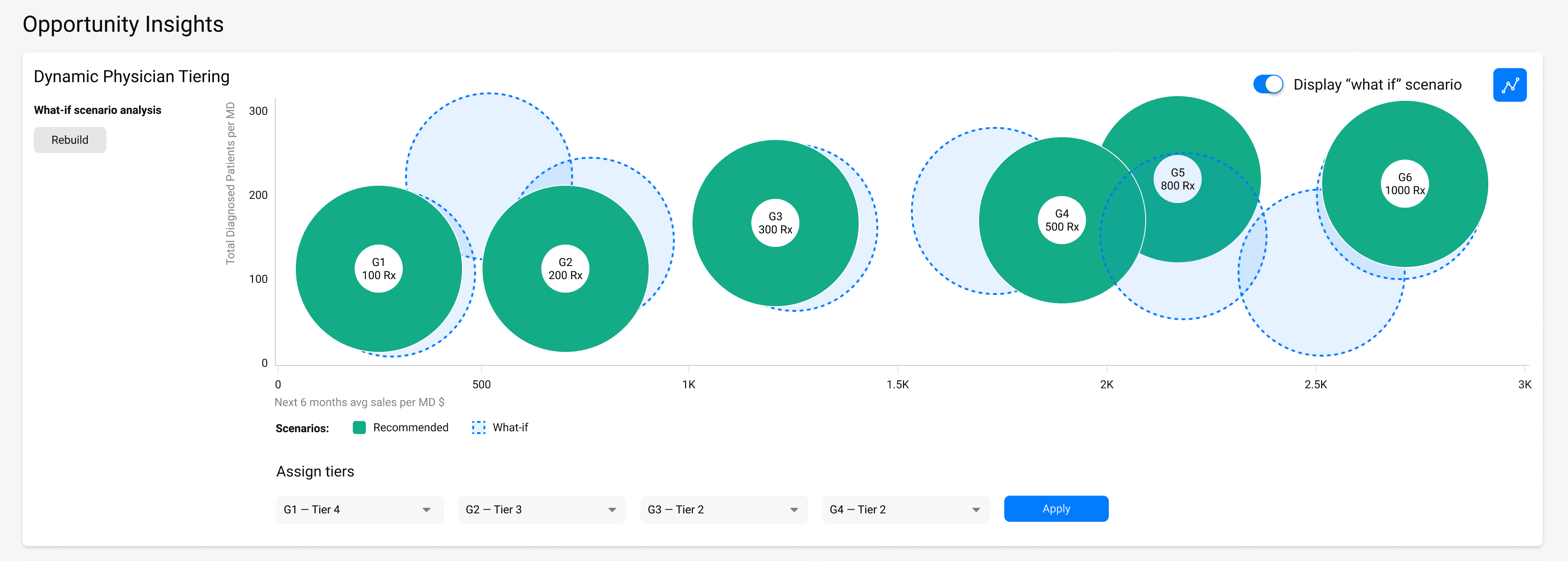The image size is (1568, 561).
Task: Click the dashed What-if legend swatch
Action: [478, 428]
